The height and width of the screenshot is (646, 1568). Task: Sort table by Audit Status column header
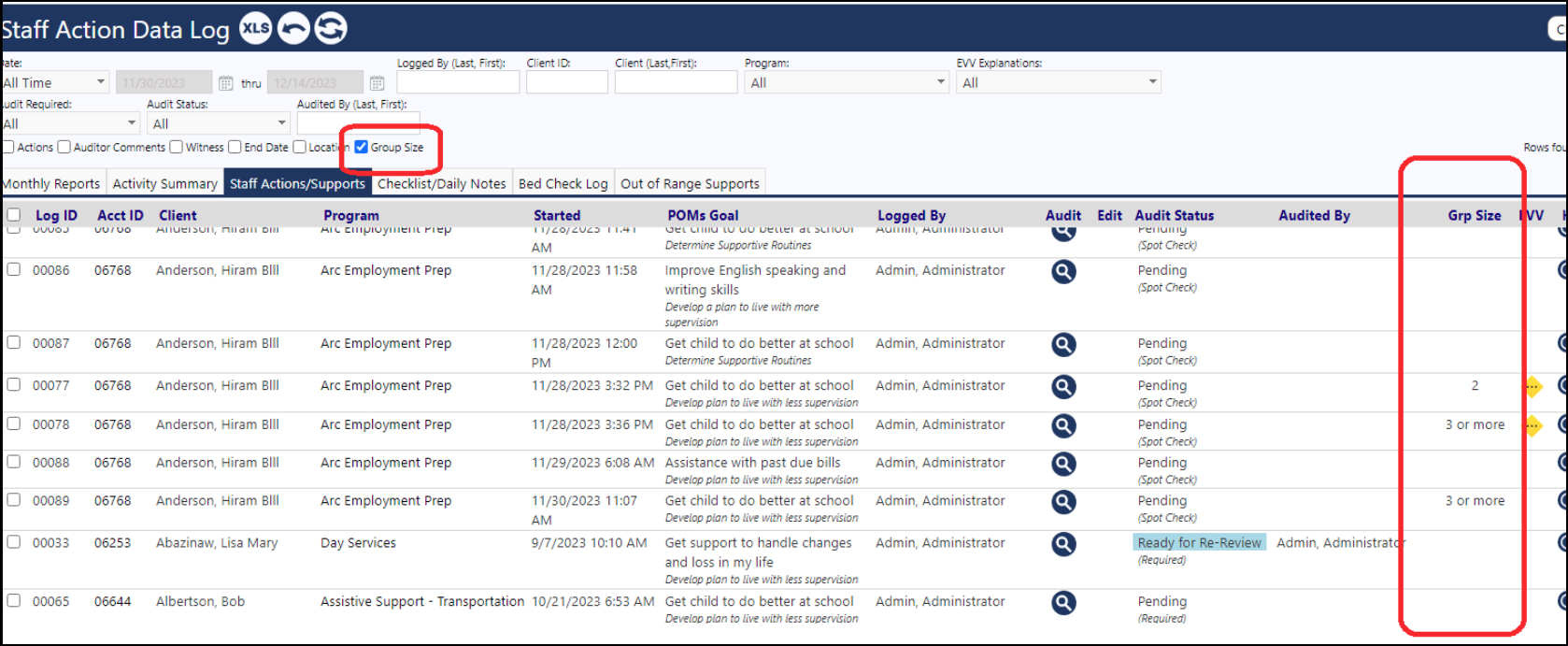[1175, 216]
